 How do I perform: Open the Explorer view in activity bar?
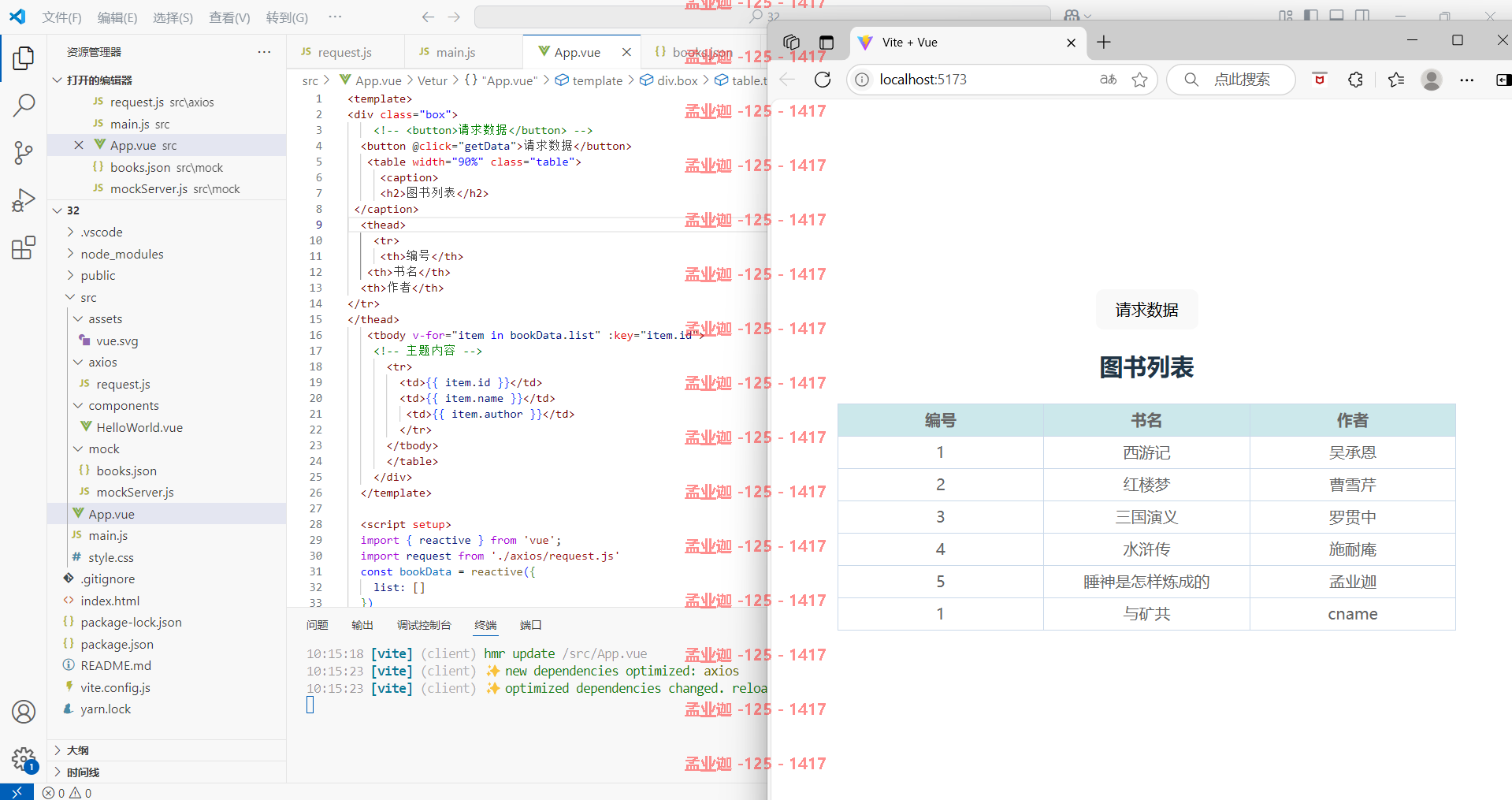click(x=24, y=58)
